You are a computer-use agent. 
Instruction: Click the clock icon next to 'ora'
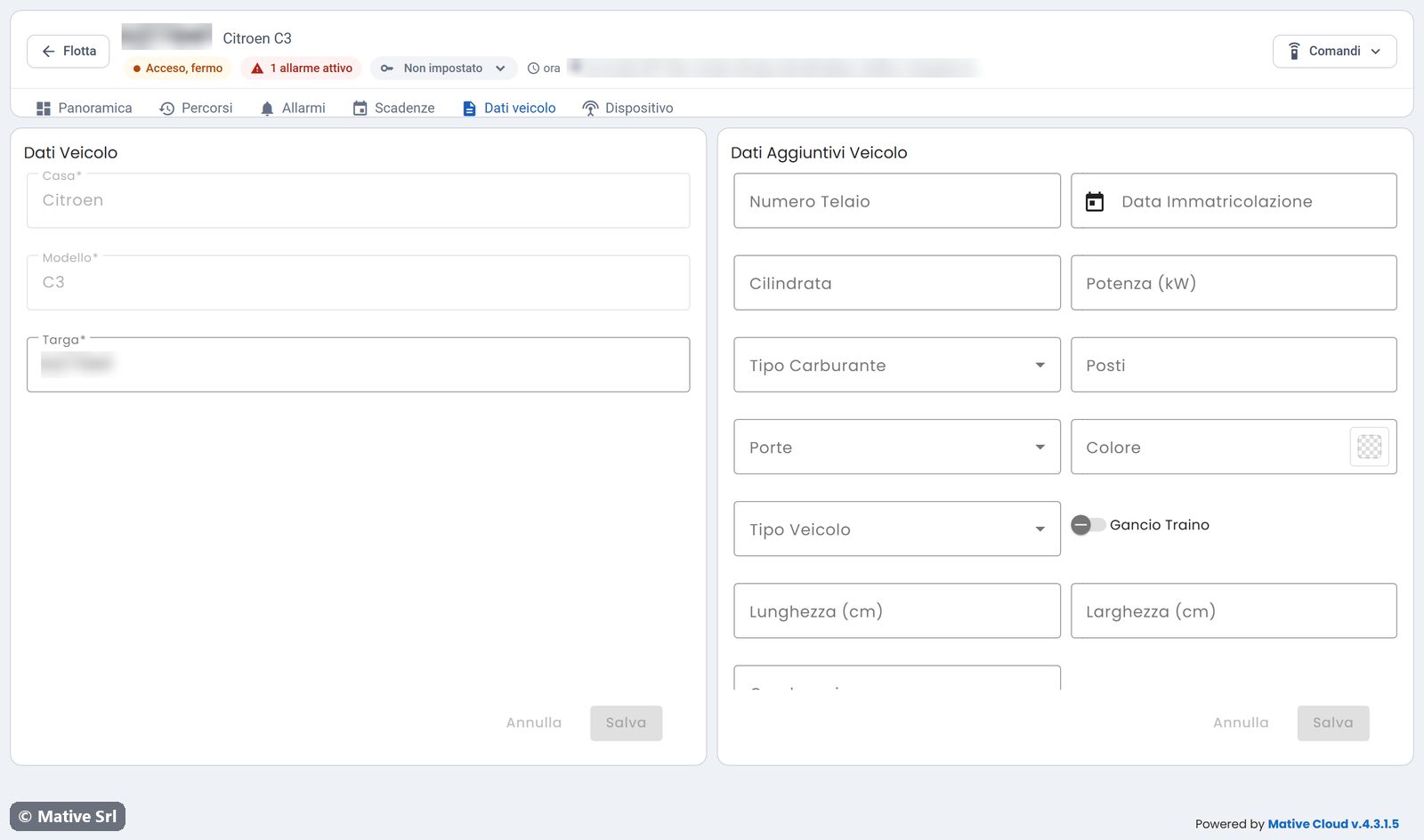pyautogui.click(x=533, y=69)
